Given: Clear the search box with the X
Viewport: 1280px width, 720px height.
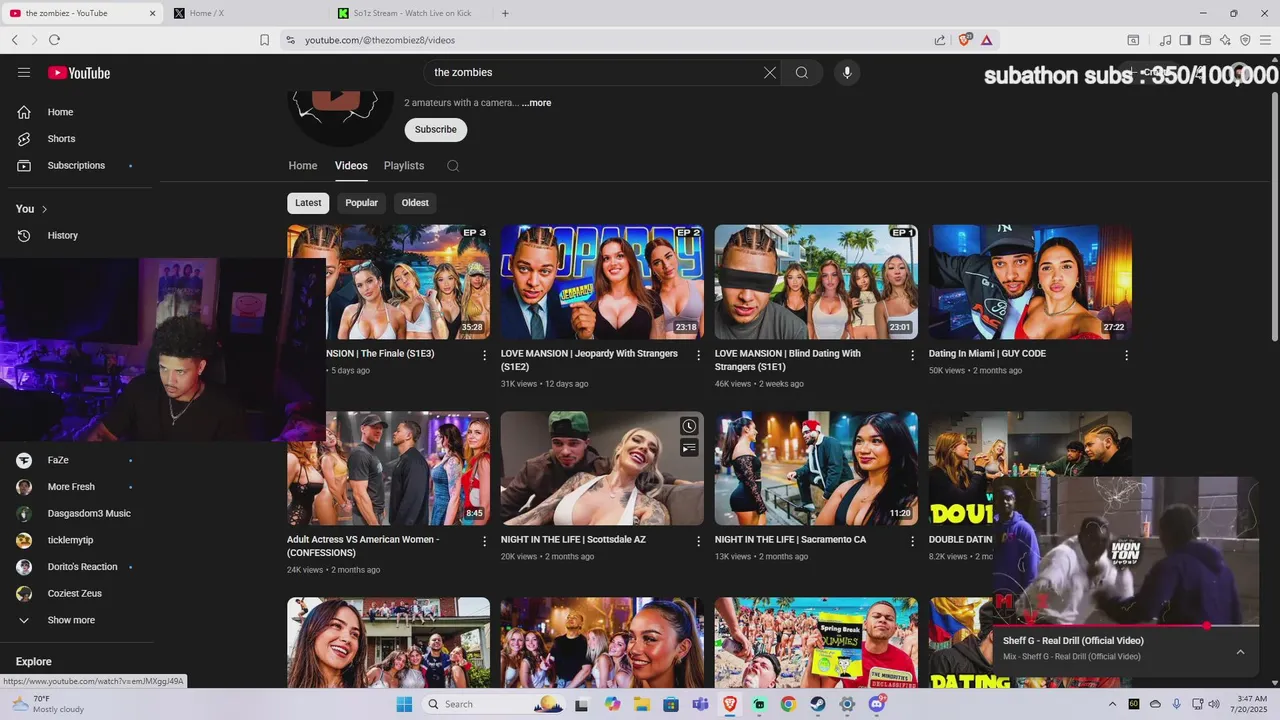Looking at the screenshot, I should [x=770, y=72].
